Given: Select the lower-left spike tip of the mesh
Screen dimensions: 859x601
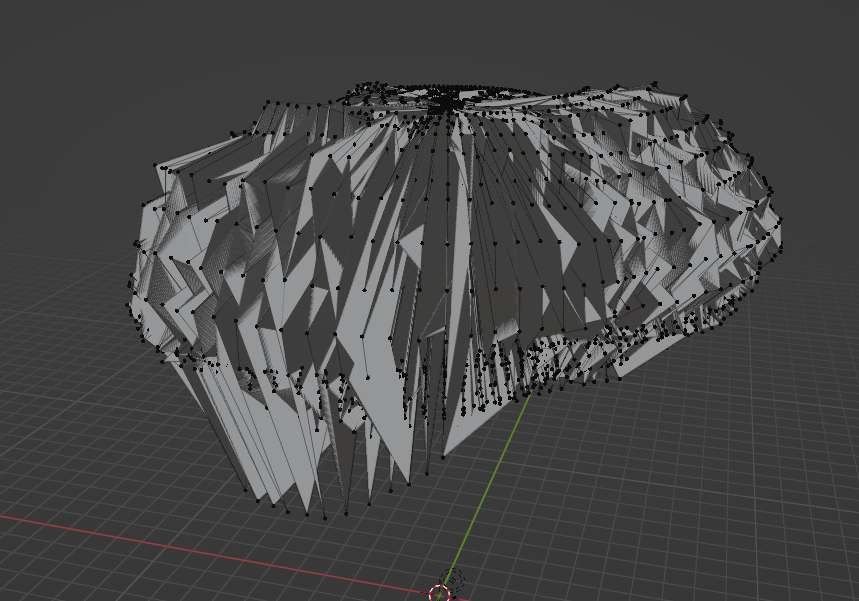Looking at the screenshot, I should pyautogui.click(x=246, y=490).
